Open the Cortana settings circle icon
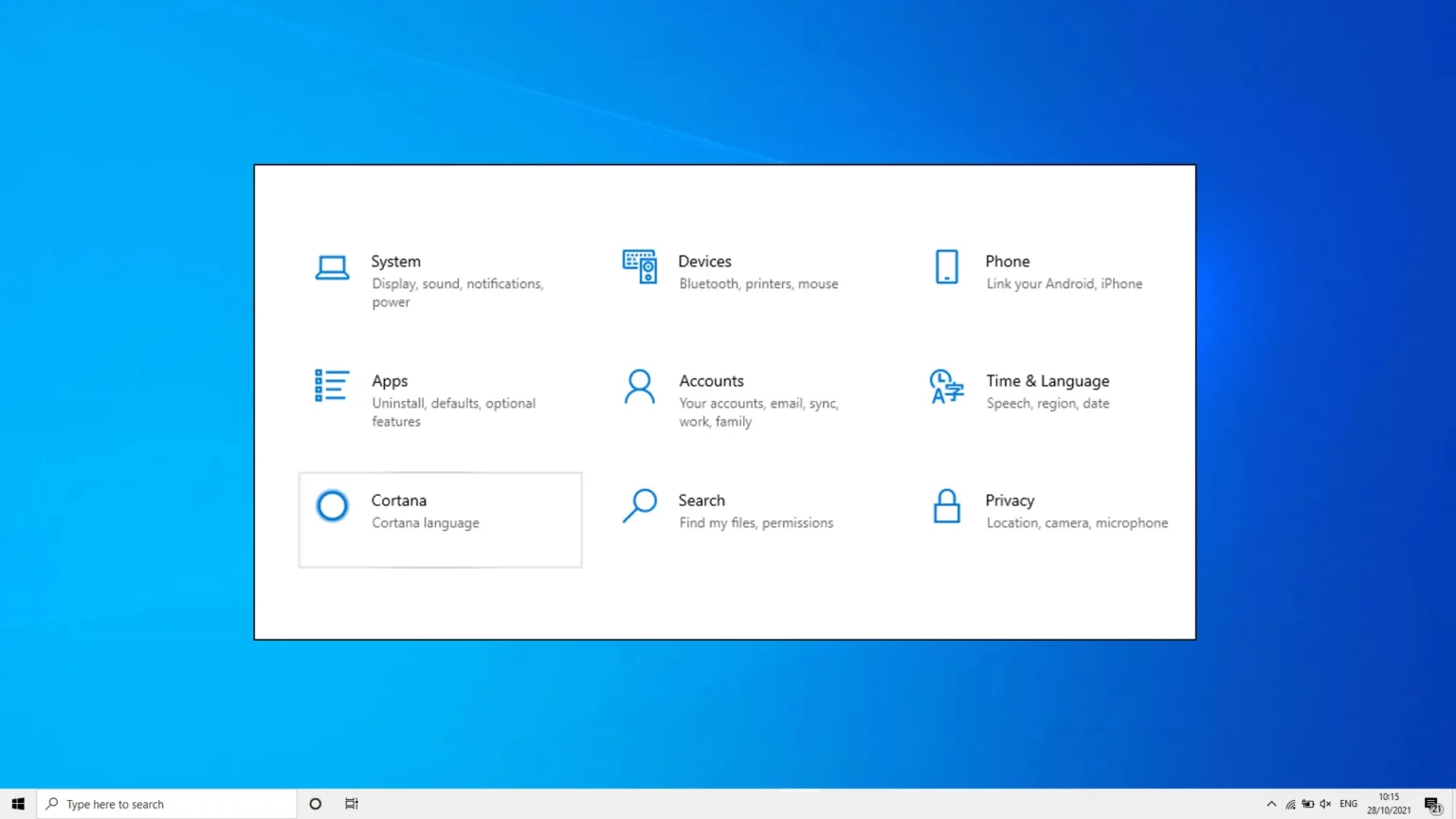This screenshot has height=819, width=1456. click(332, 505)
